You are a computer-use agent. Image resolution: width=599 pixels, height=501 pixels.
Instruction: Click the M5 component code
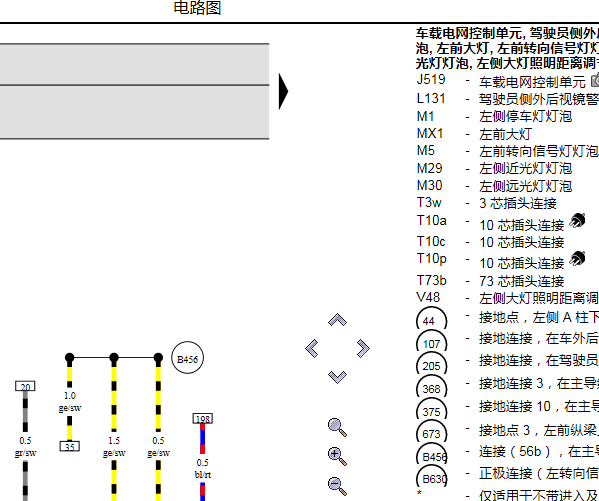pos(426,150)
